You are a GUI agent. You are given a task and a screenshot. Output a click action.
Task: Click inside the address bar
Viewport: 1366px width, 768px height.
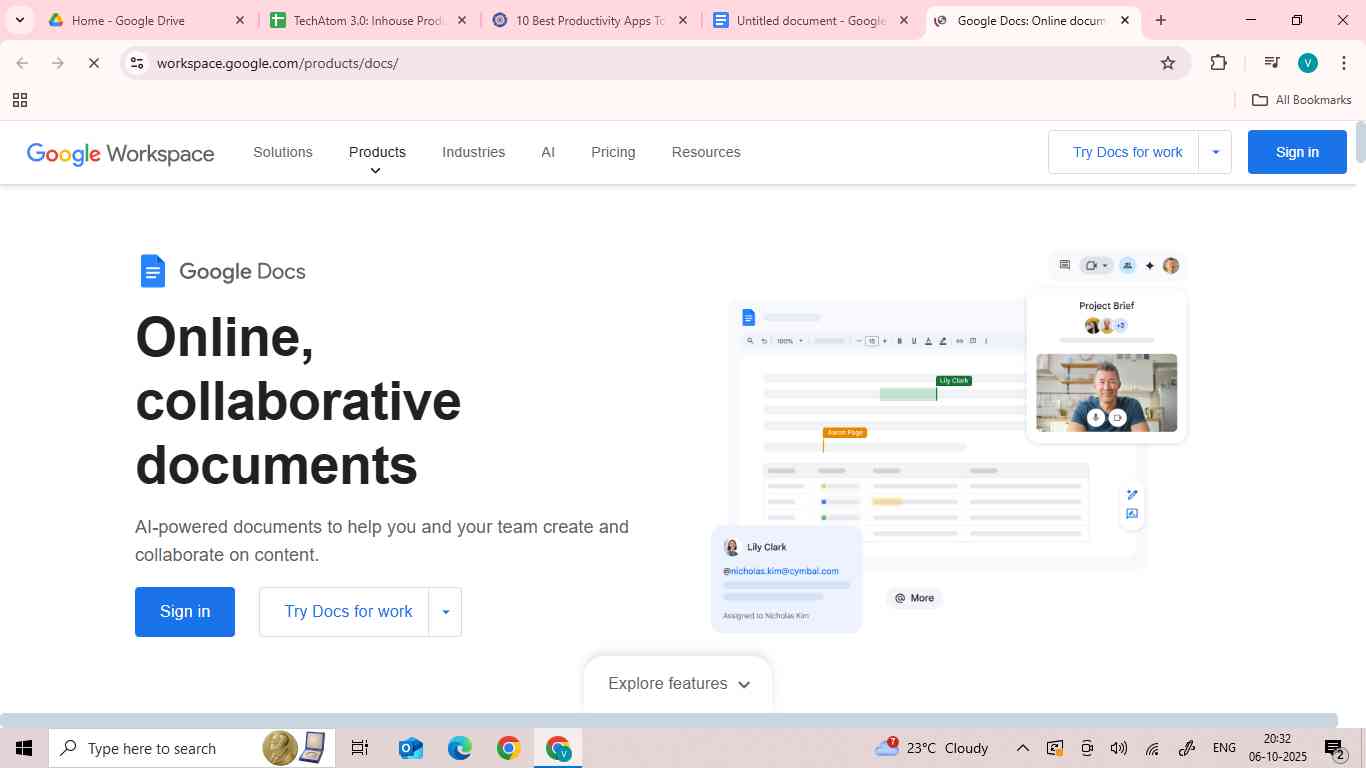(400, 62)
